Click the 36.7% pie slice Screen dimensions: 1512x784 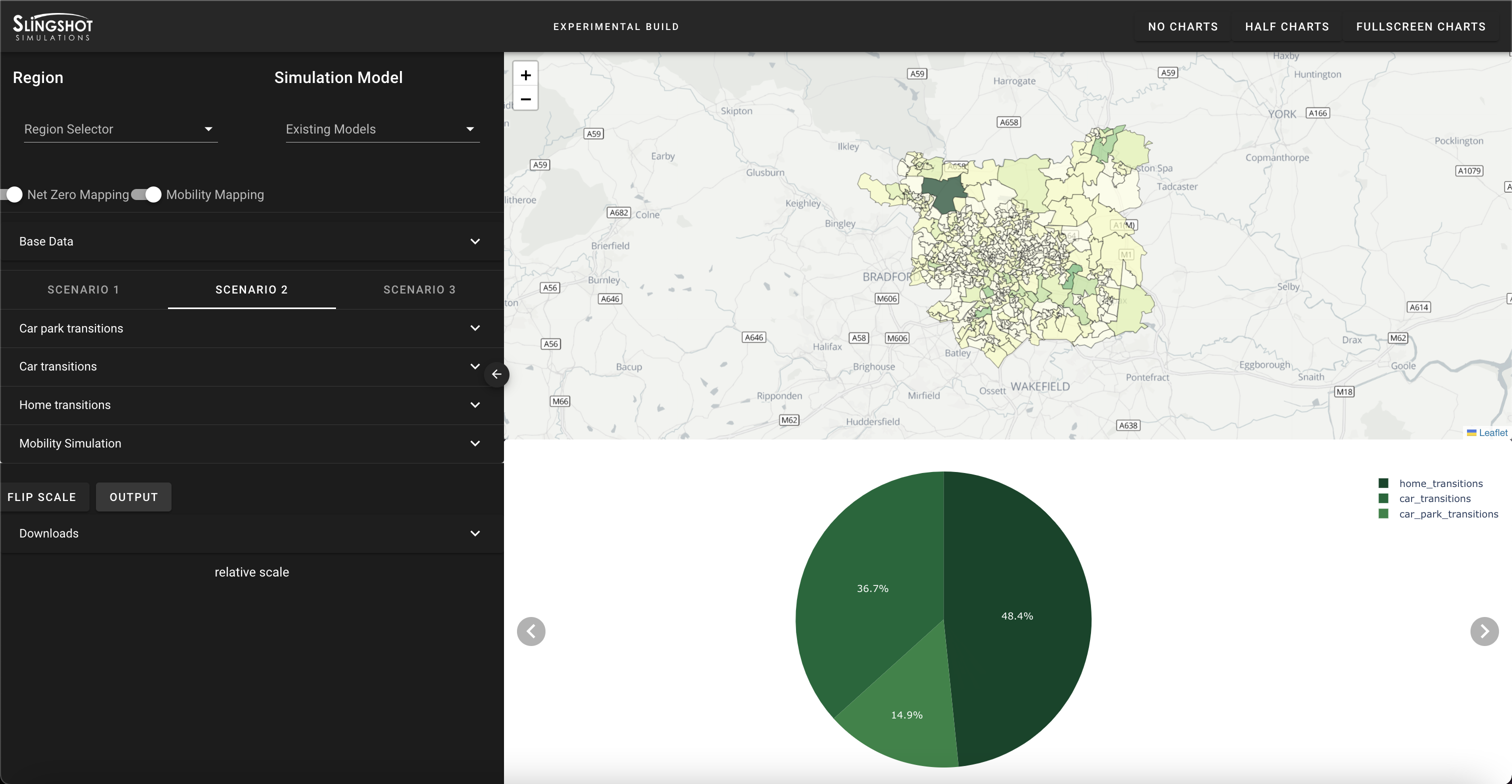(x=872, y=588)
